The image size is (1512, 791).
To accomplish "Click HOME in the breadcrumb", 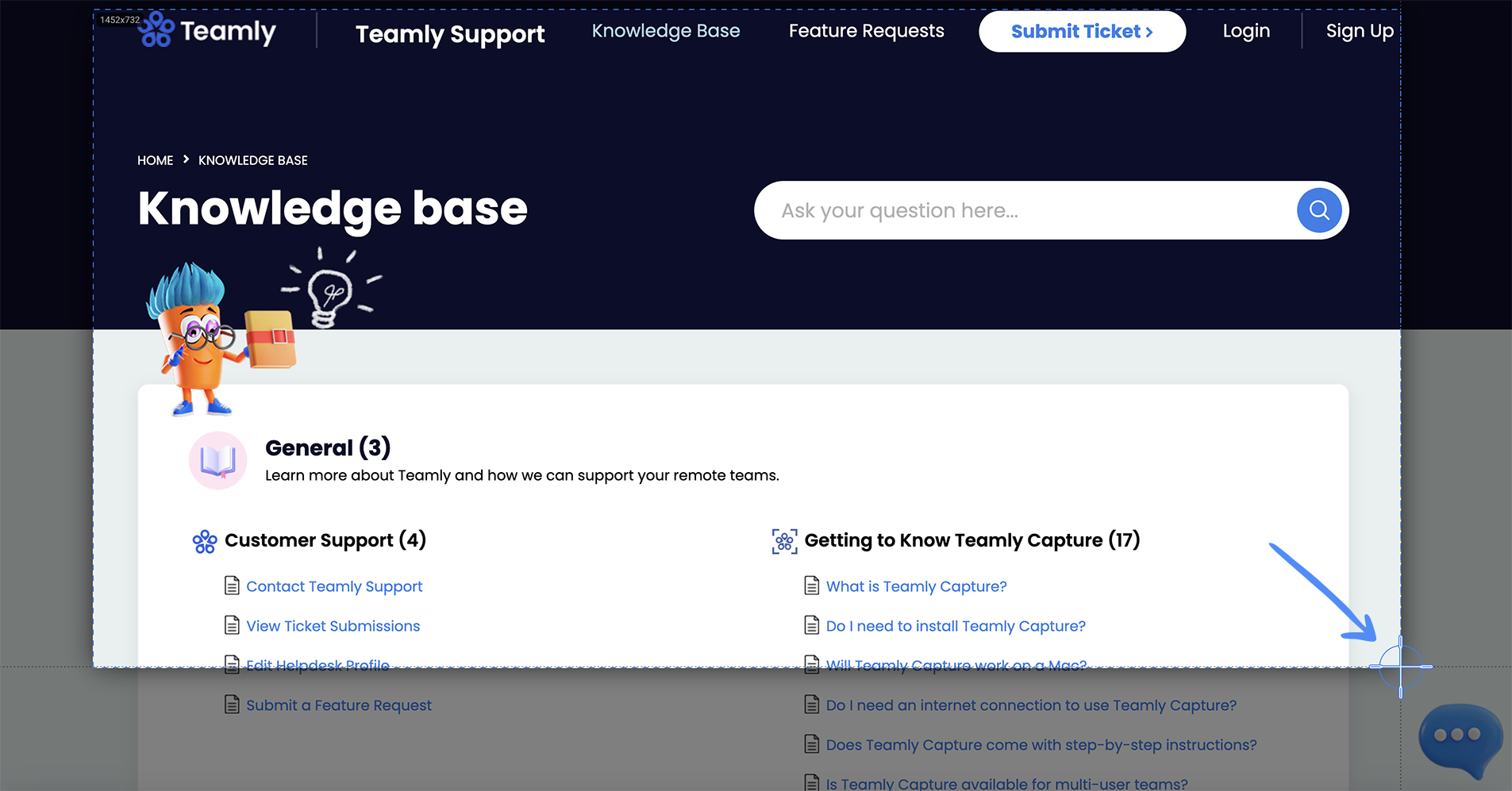I will point(155,160).
